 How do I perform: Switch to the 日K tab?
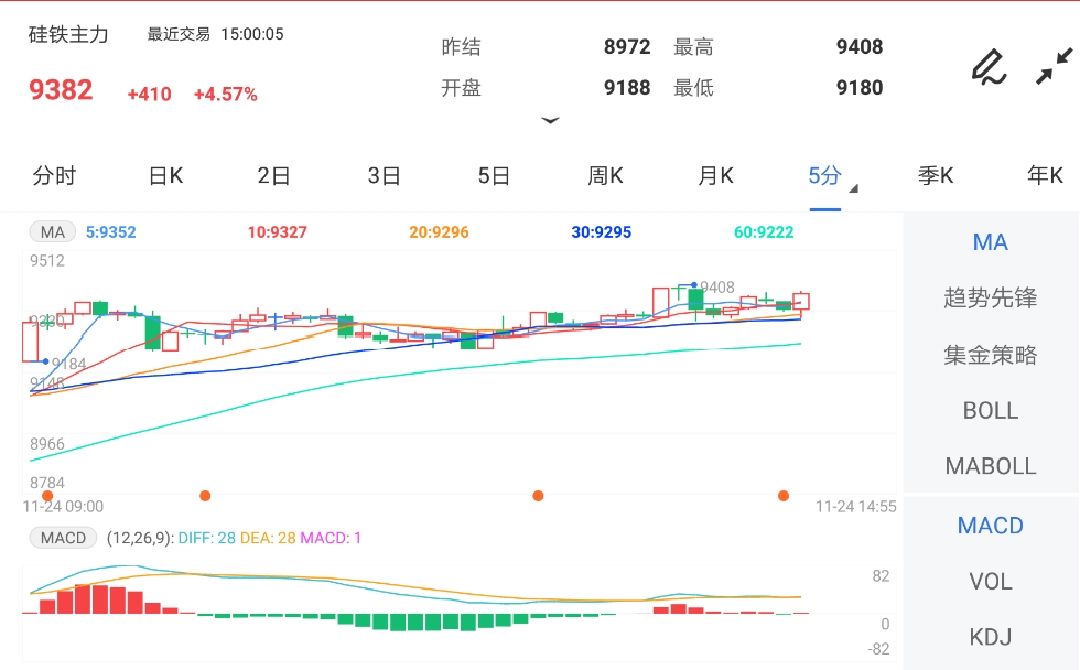[166, 176]
